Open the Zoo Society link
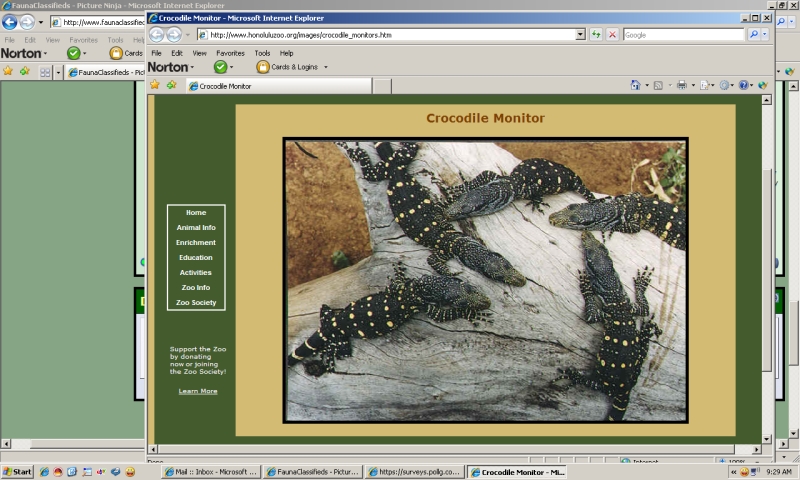The image size is (800, 480). (x=196, y=302)
